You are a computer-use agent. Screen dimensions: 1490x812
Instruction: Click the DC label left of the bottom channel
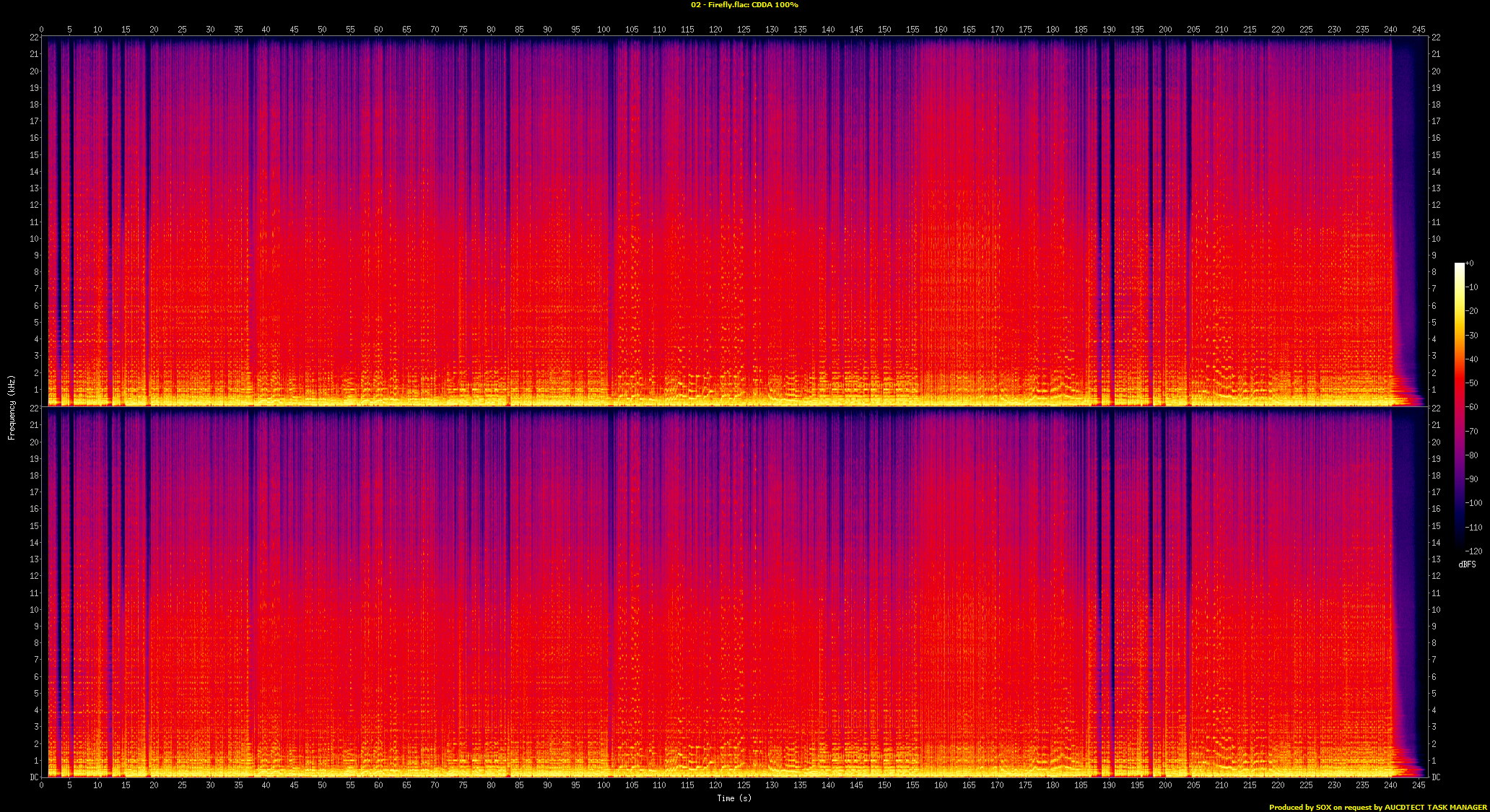point(34,777)
